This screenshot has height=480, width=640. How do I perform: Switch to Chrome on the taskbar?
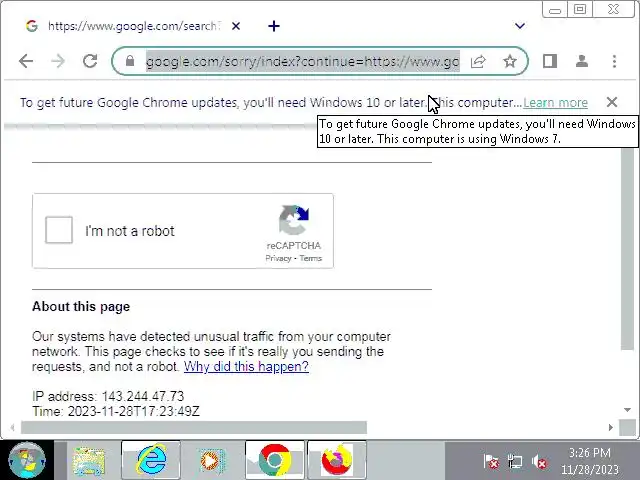pyautogui.click(x=275, y=460)
